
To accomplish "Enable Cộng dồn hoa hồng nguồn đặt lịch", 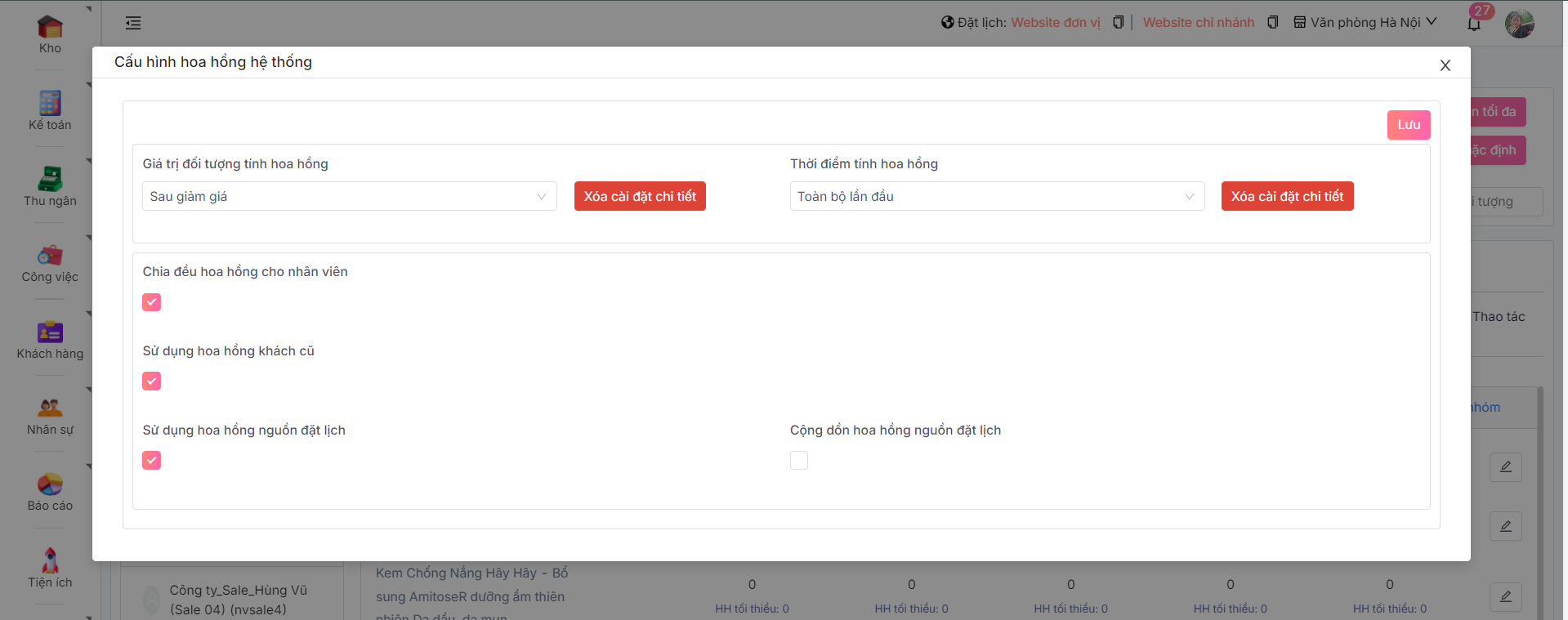I will (x=799, y=461).
